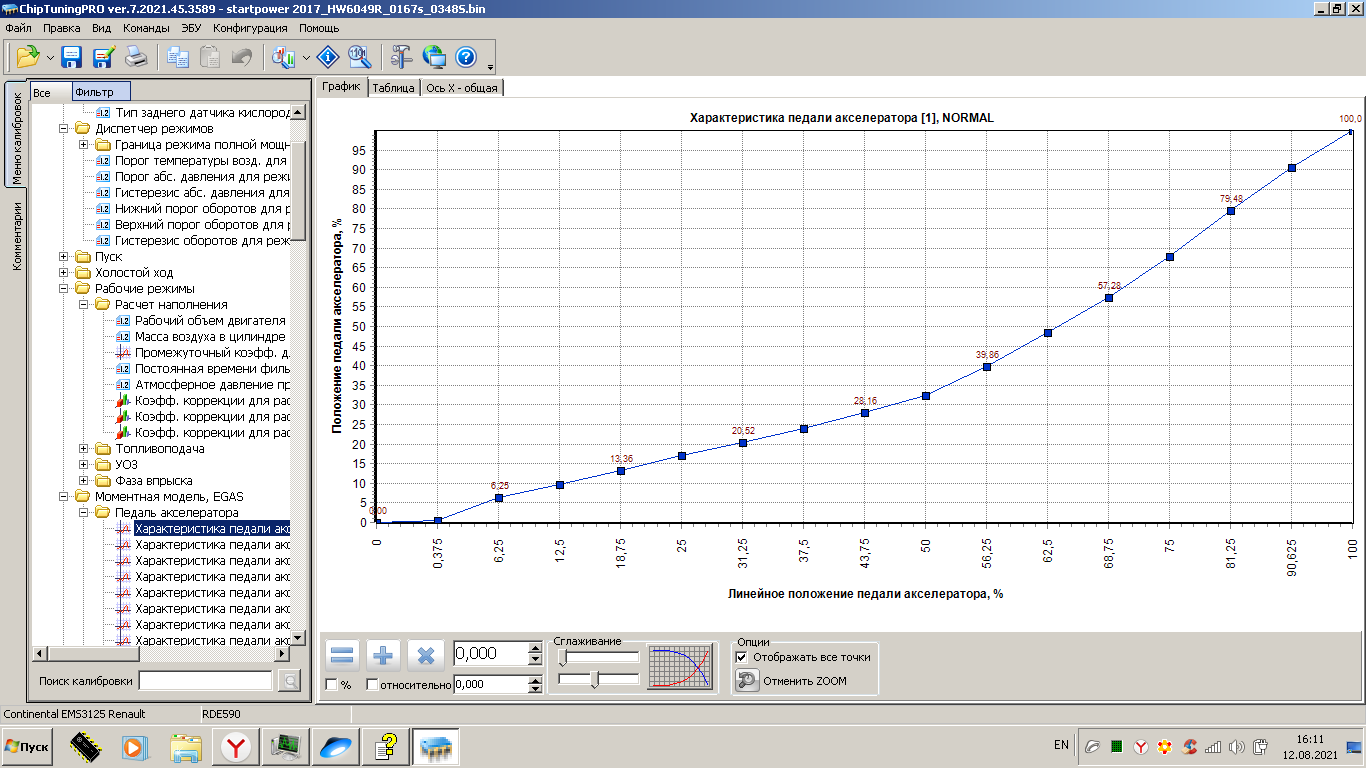Click the open file folder icon
Screen dimensions: 1366x768
pyautogui.click(x=27, y=57)
